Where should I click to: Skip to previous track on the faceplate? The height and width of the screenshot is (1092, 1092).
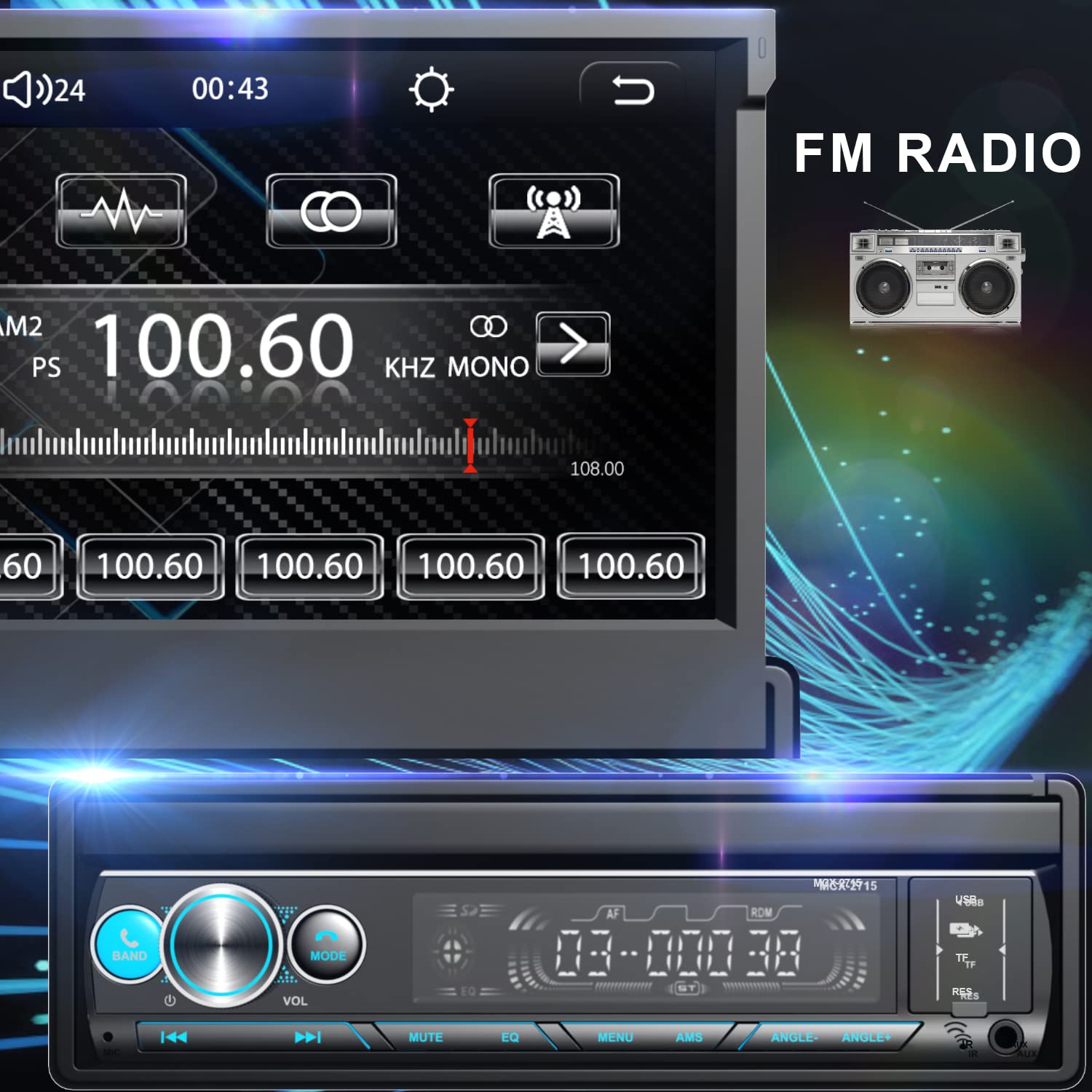(173, 1037)
